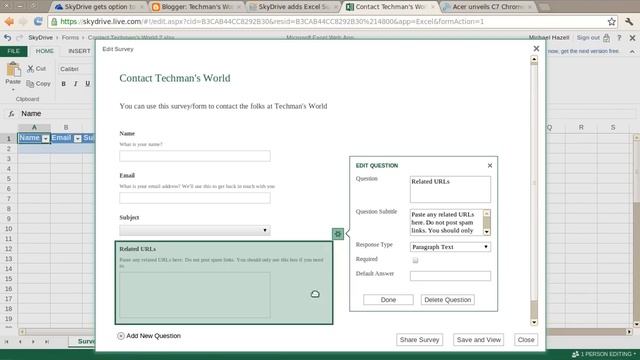
Task: Open the FILE tab
Action: [x=13, y=51]
